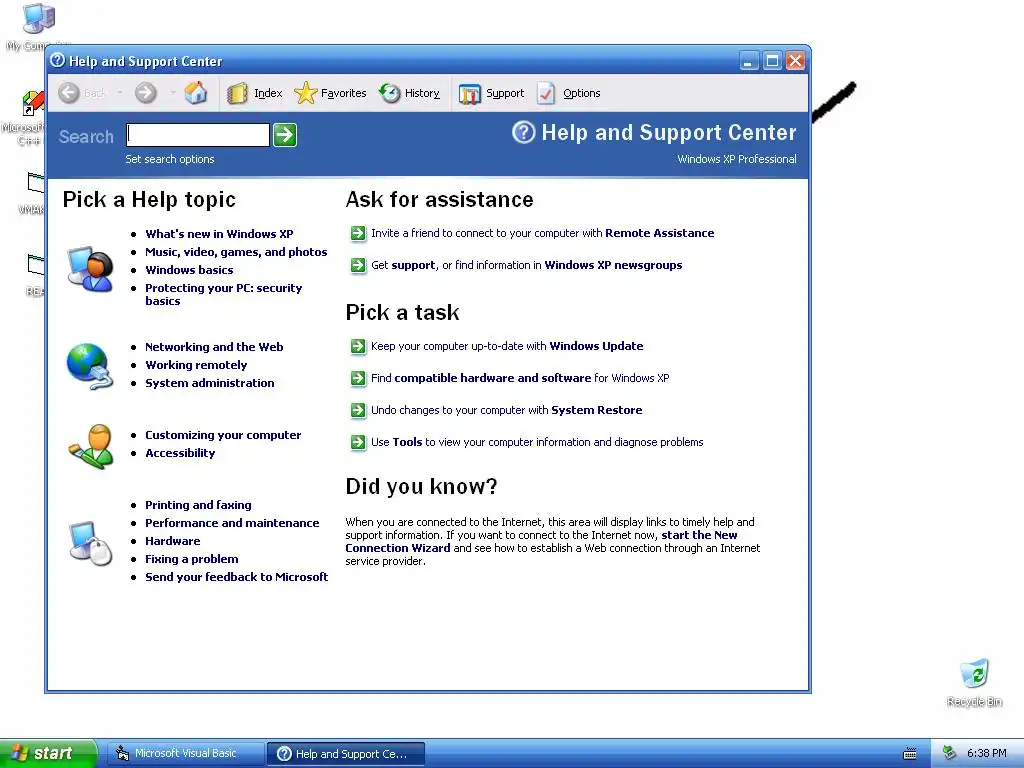Switch to Microsoft Visual Basic taskbar button
This screenshot has width=1024, height=768.
(x=185, y=754)
